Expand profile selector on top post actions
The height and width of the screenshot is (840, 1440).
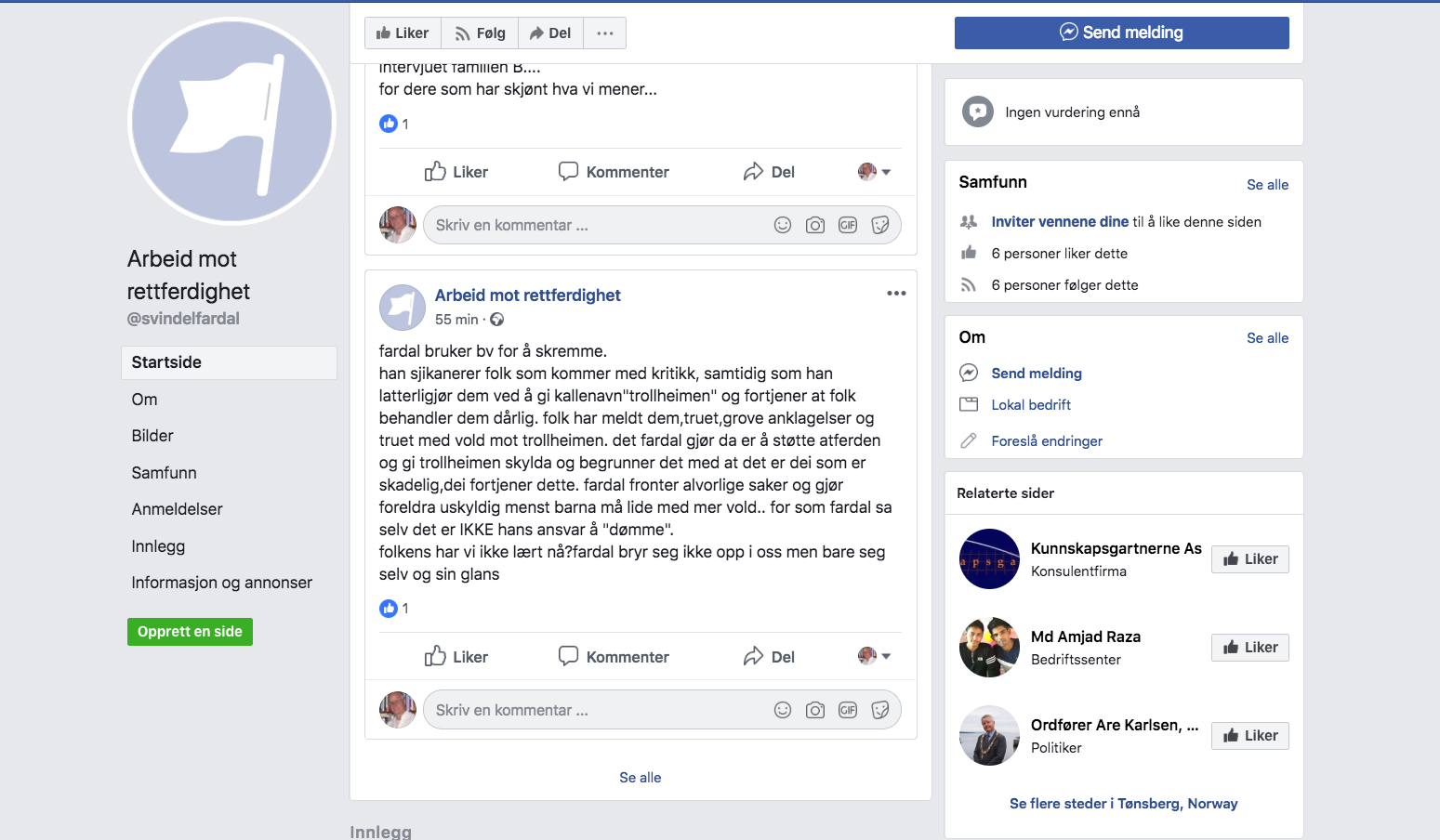point(874,171)
